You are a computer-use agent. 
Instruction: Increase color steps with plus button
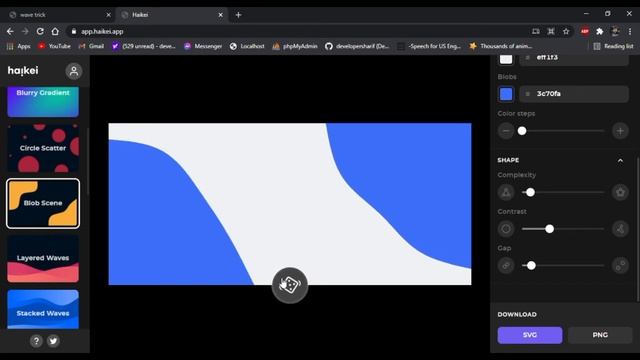(620, 131)
